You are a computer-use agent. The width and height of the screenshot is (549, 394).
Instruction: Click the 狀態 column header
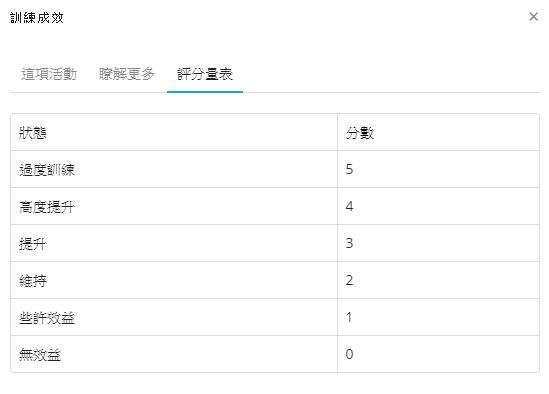click(x=174, y=132)
